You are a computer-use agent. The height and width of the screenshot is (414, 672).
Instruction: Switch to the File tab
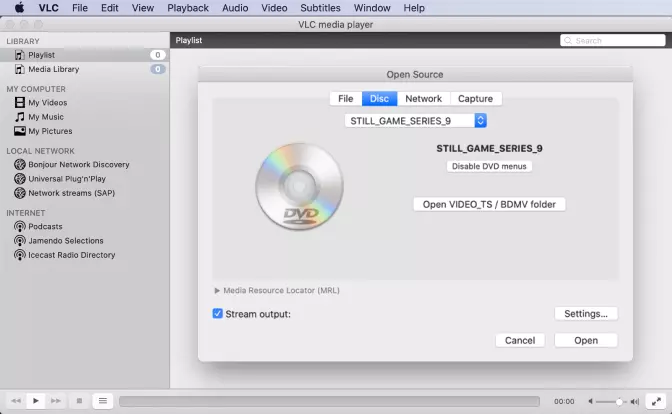(x=346, y=99)
